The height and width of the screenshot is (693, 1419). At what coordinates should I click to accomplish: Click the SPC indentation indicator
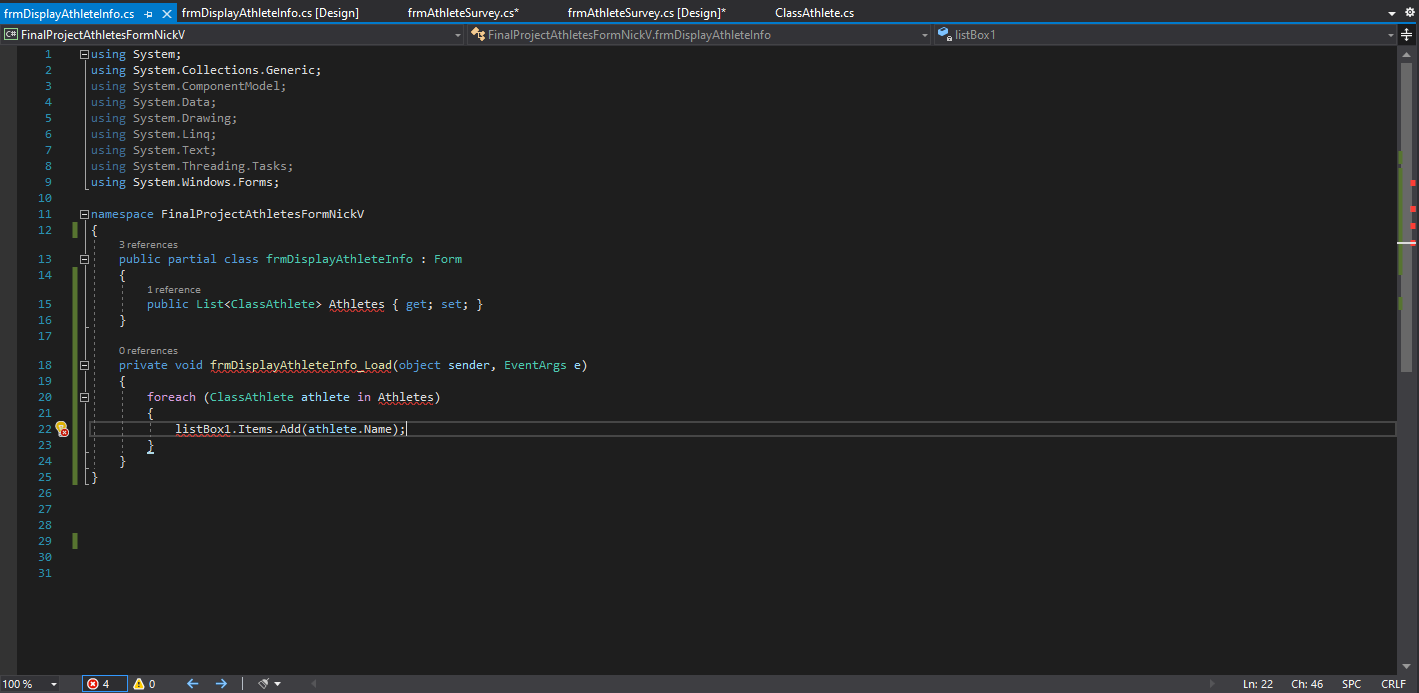point(1351,684)
